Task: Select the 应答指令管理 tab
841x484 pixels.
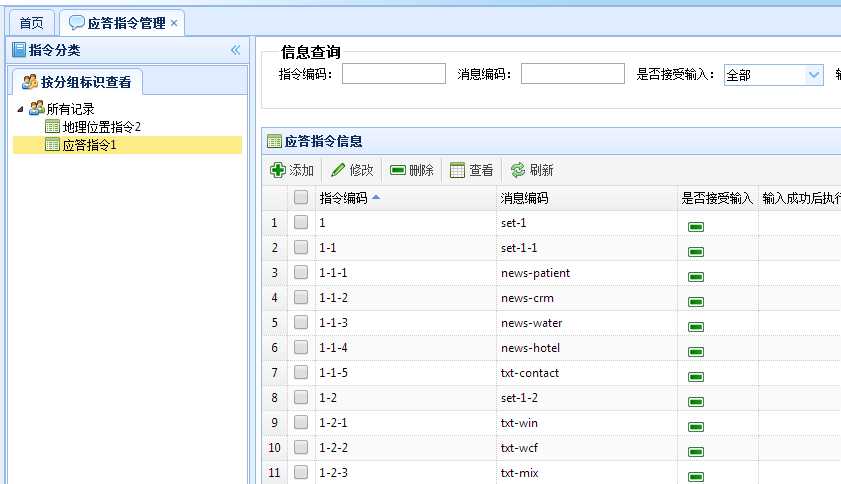Action: pos(122,23)
